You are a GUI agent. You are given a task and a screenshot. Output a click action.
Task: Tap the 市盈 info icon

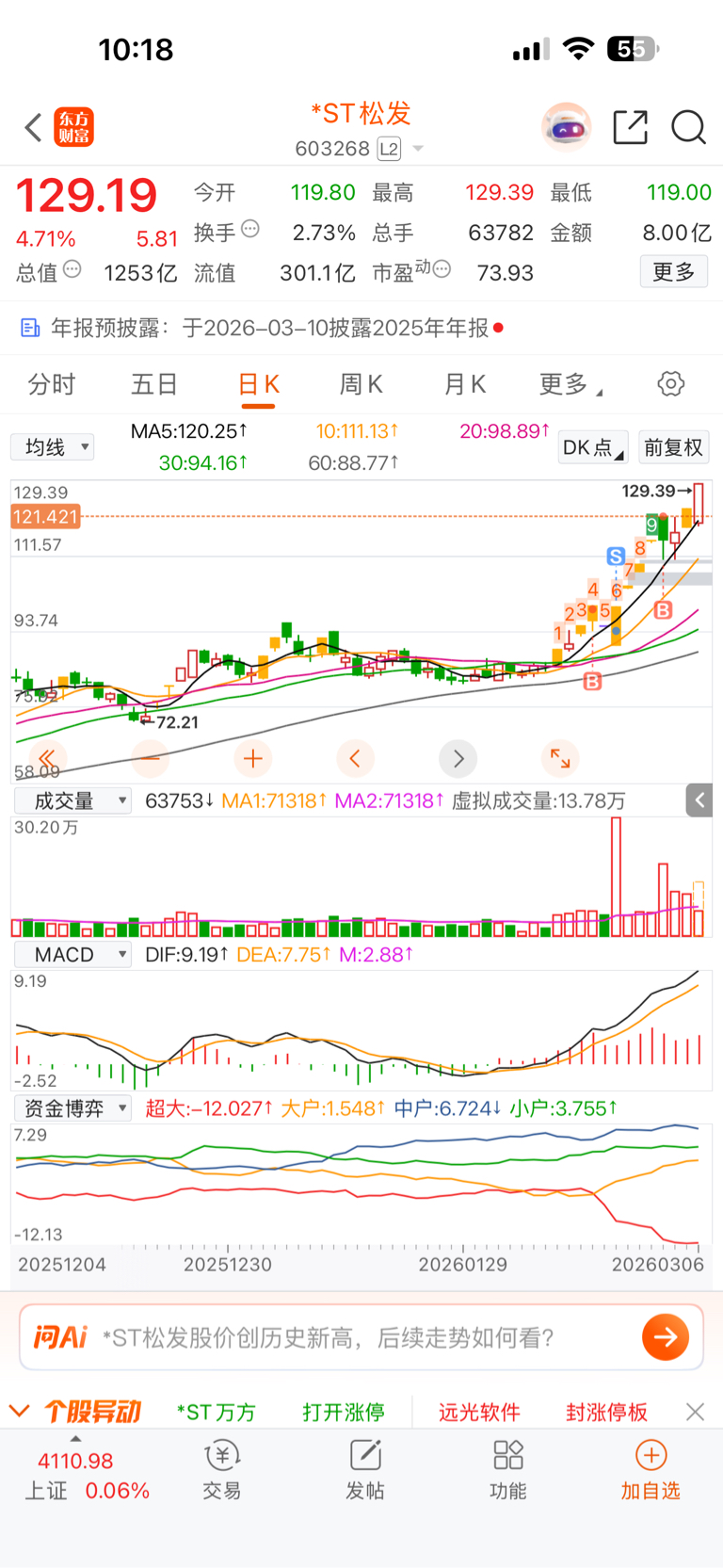click(442, 269)
